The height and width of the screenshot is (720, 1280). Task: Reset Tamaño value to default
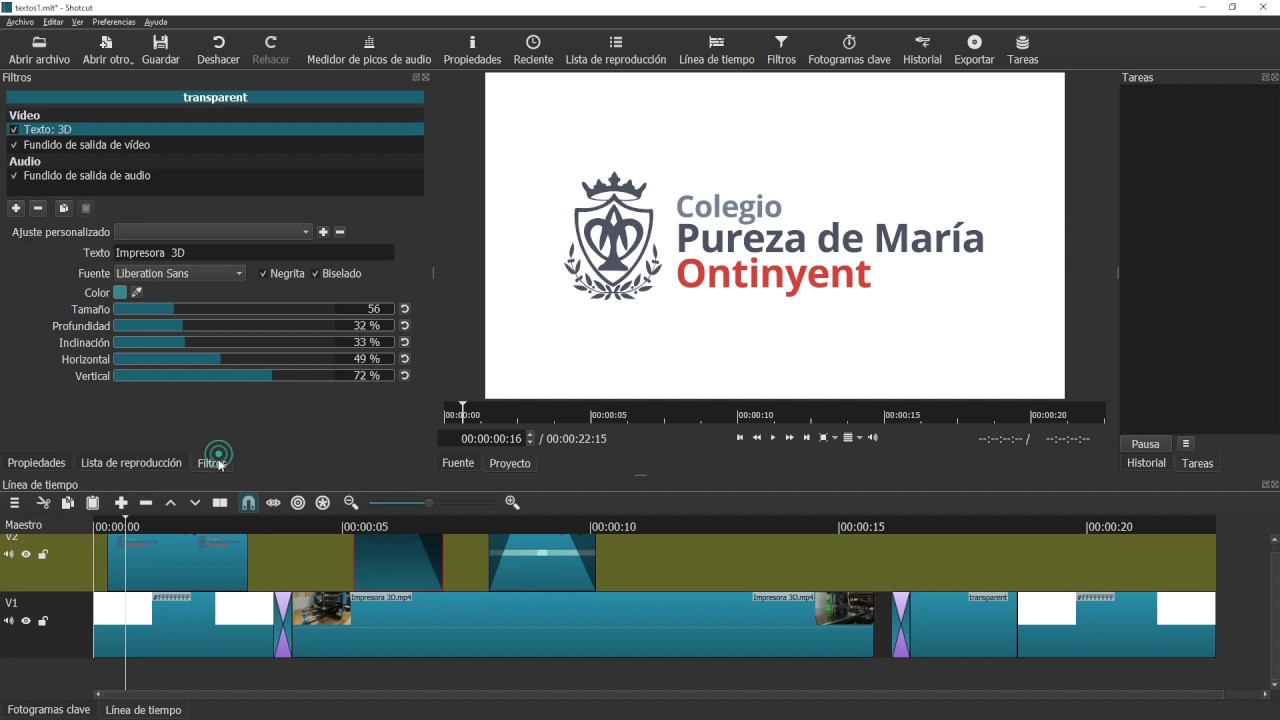coord(405,309)
